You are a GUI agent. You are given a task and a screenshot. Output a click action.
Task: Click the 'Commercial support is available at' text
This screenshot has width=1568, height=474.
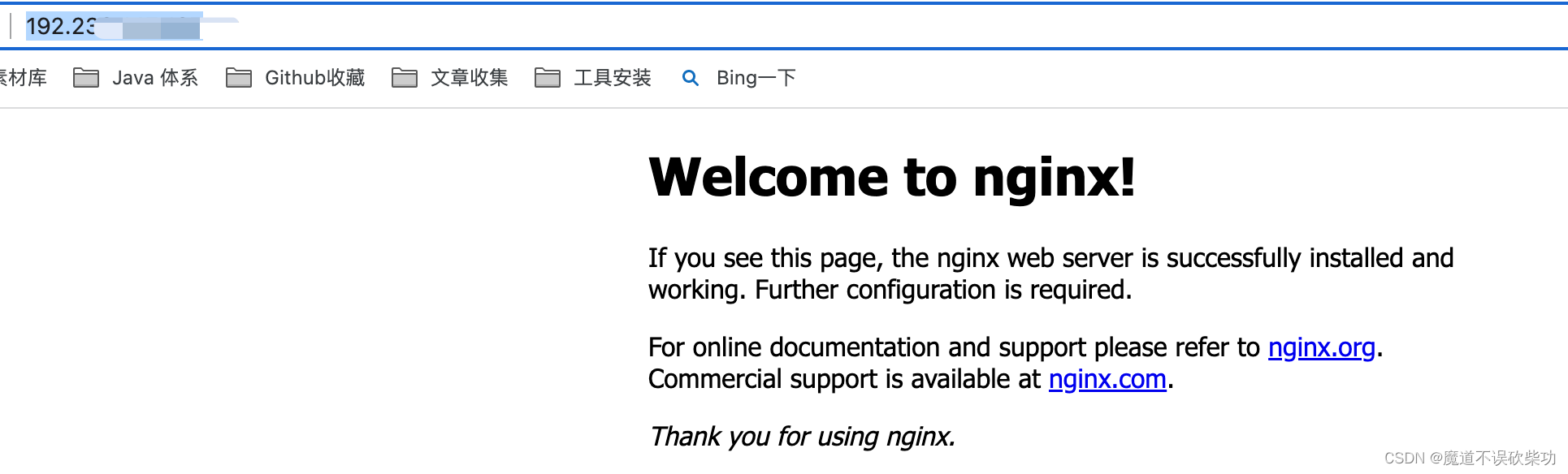(x=845, y=379)
